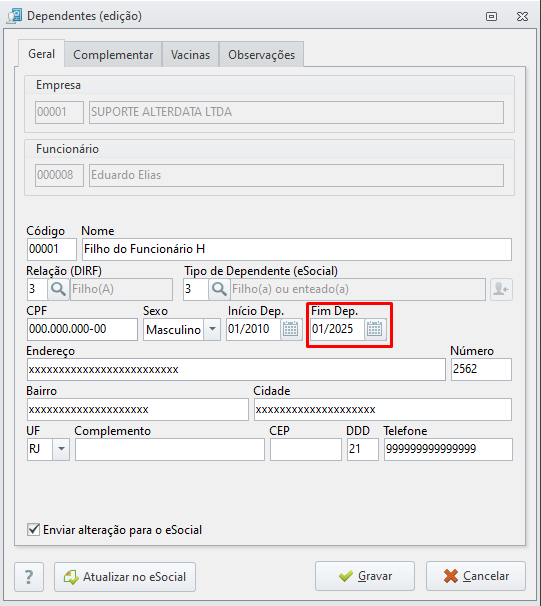This screenshot has width=541, height=606.
Task: Click the add person icon button
Action: coord(501,289)
